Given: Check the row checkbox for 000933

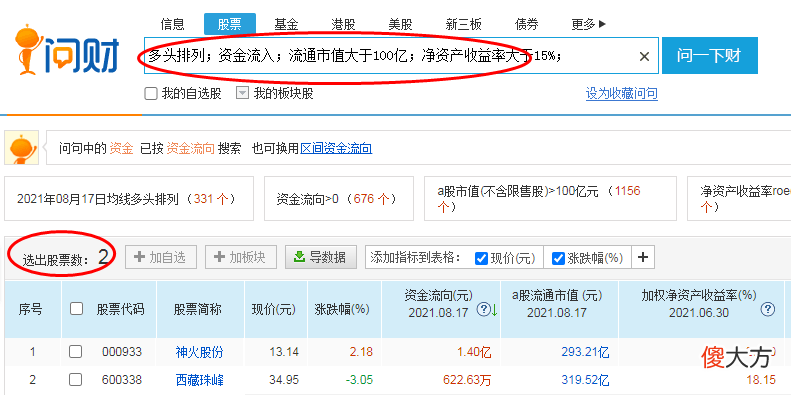Looking at the screenshot, I should [x=75, y=352].
